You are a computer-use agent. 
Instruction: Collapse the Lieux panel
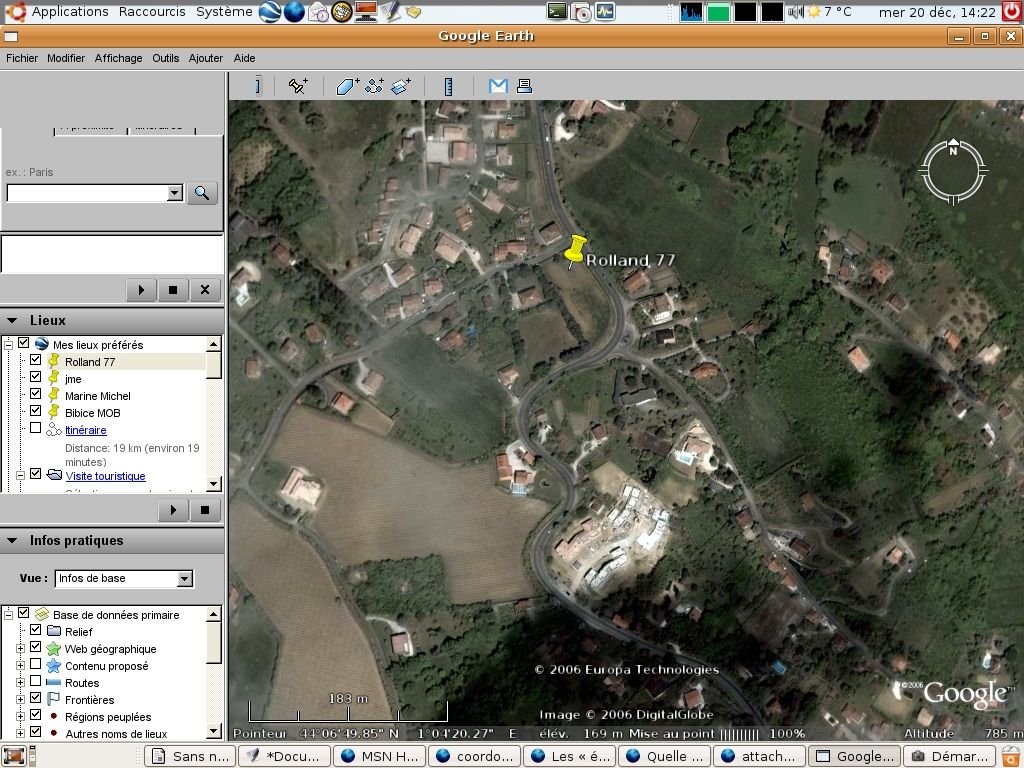(12, 321)
